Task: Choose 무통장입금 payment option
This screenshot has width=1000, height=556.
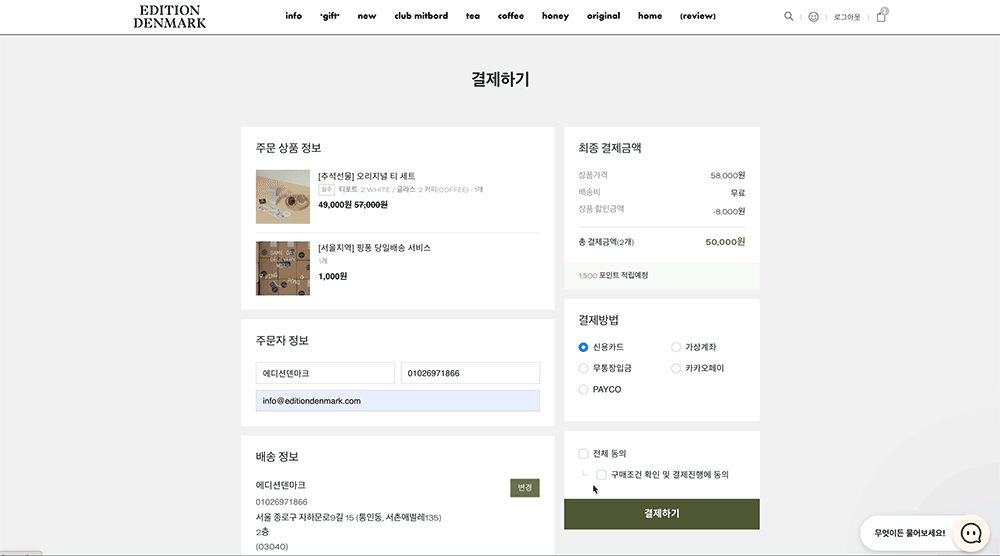Action: click(583, 369)
